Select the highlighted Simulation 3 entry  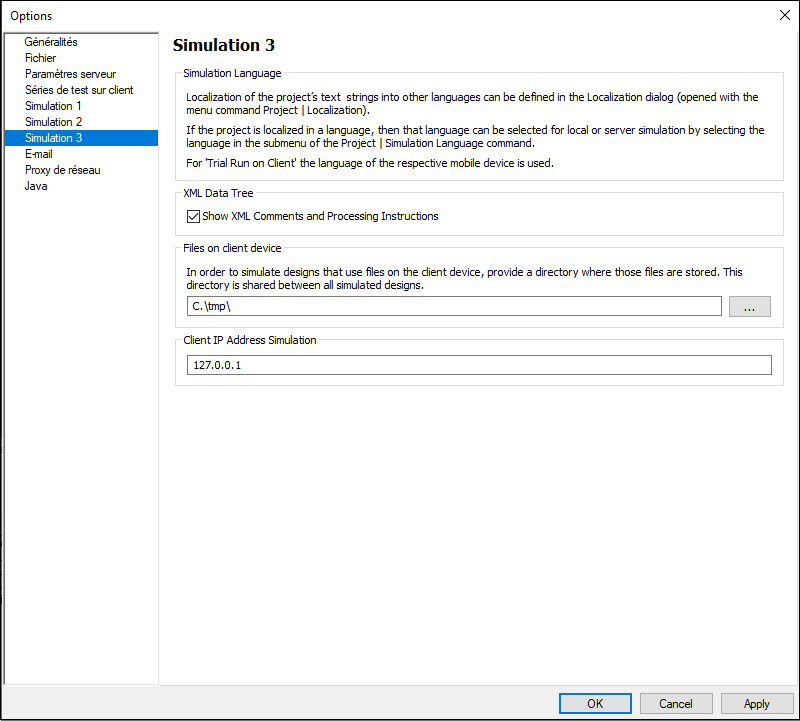[x=82, y=138]
